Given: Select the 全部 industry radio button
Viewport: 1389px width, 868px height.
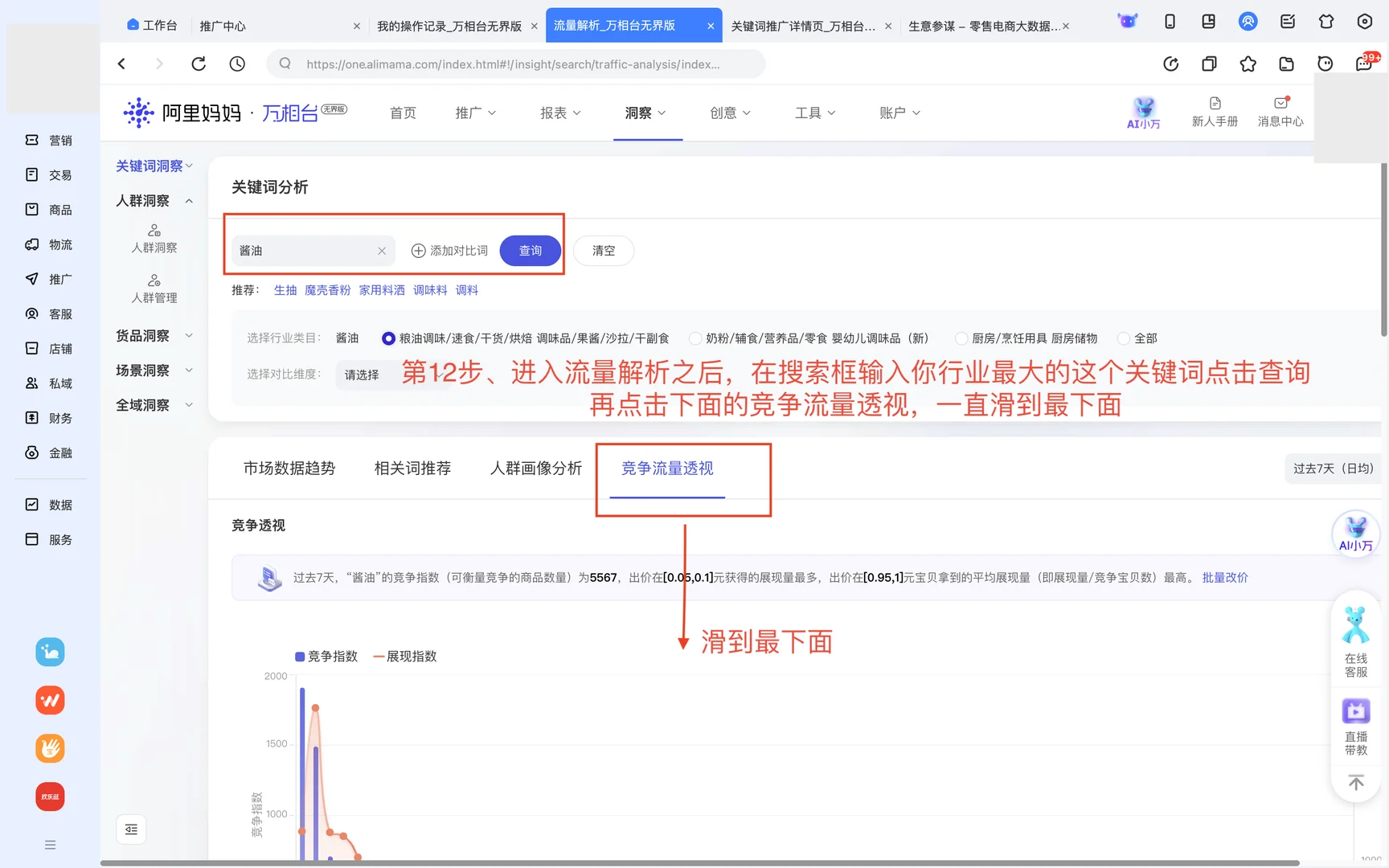Looking at the screenshot, I should 1124,338.
